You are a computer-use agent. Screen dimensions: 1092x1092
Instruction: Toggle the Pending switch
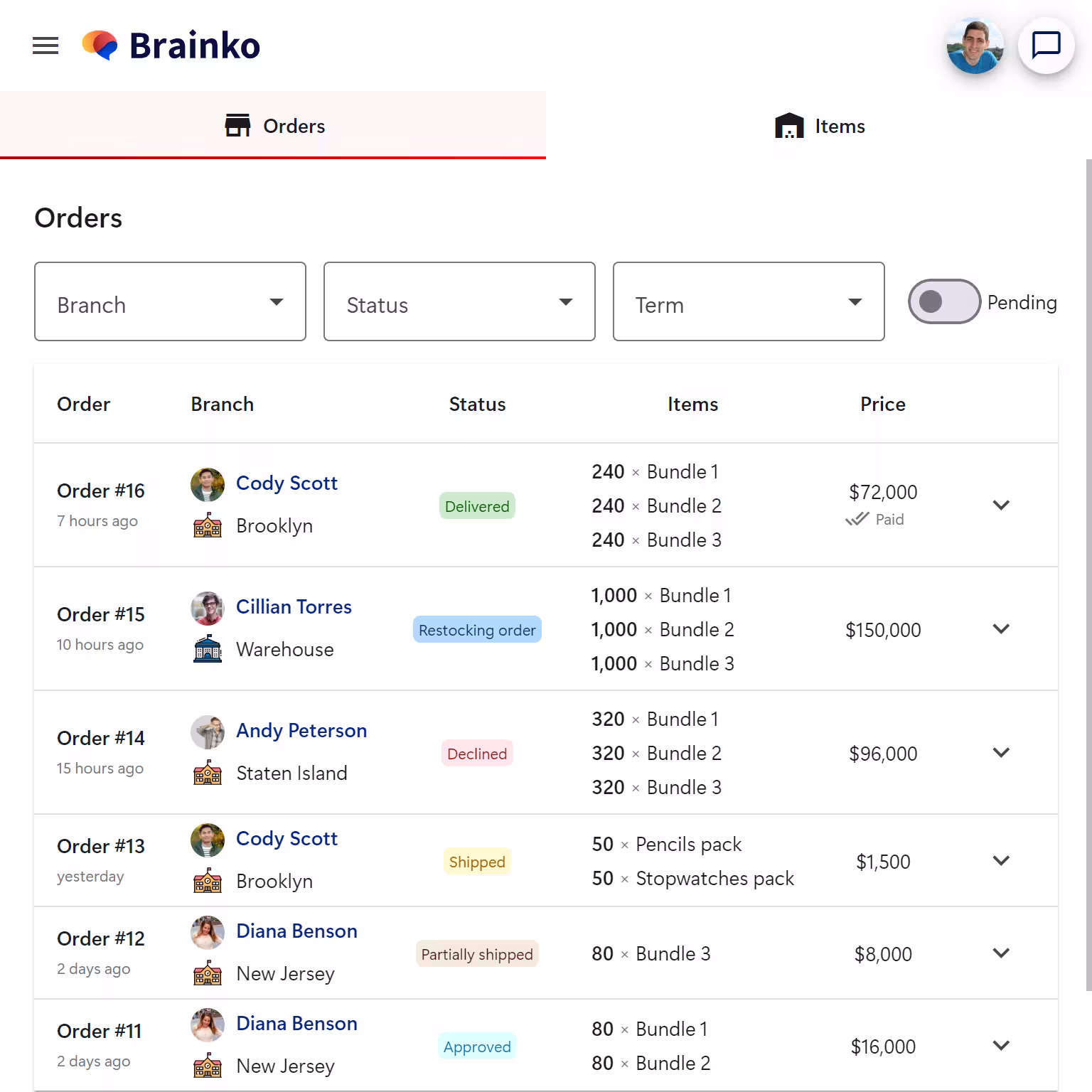[x=944, y=301]
